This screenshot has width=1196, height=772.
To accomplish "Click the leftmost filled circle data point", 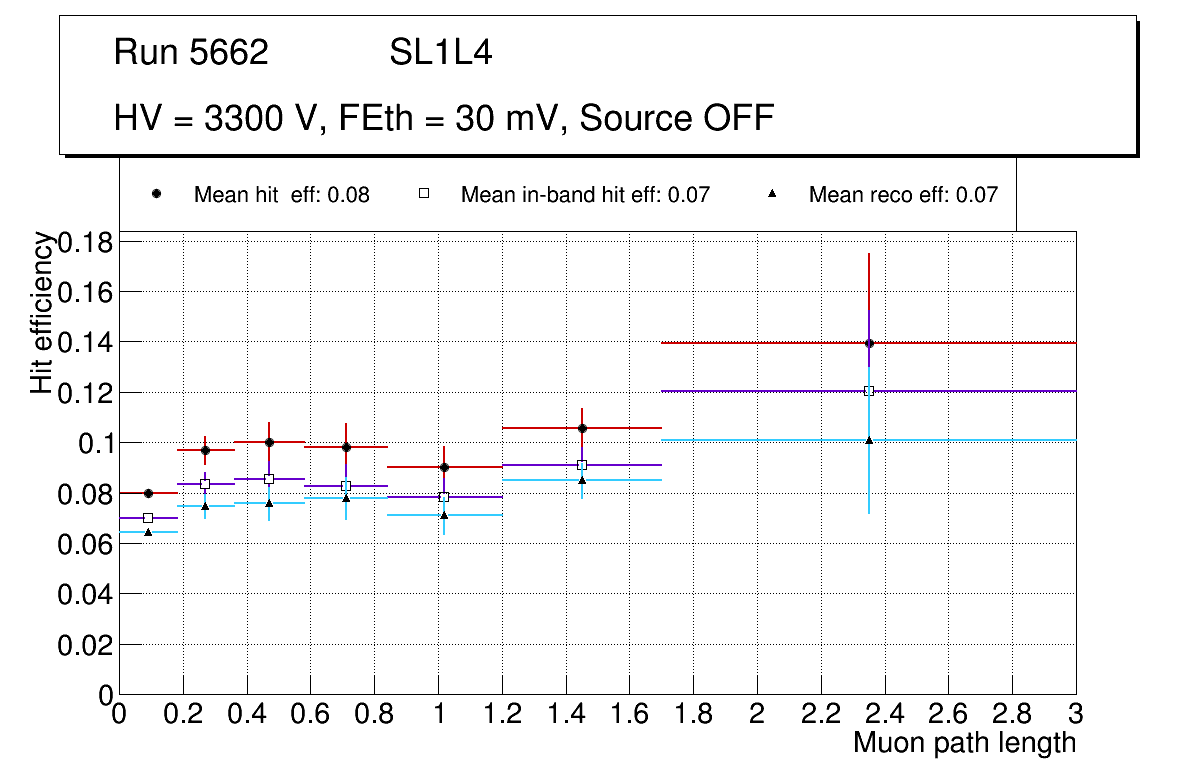I will pos(148,493).
